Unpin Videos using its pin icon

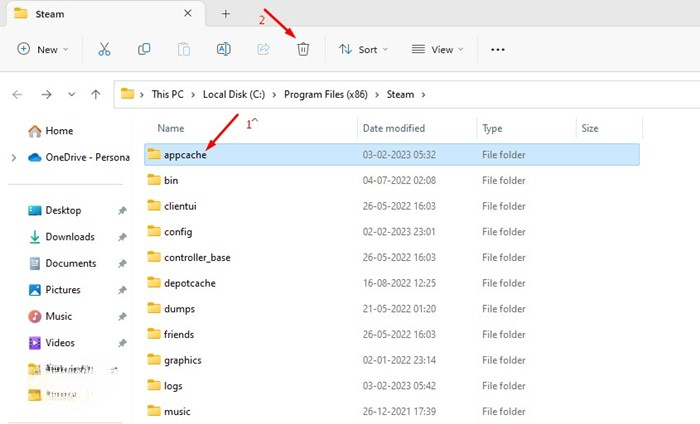[122, 343]
